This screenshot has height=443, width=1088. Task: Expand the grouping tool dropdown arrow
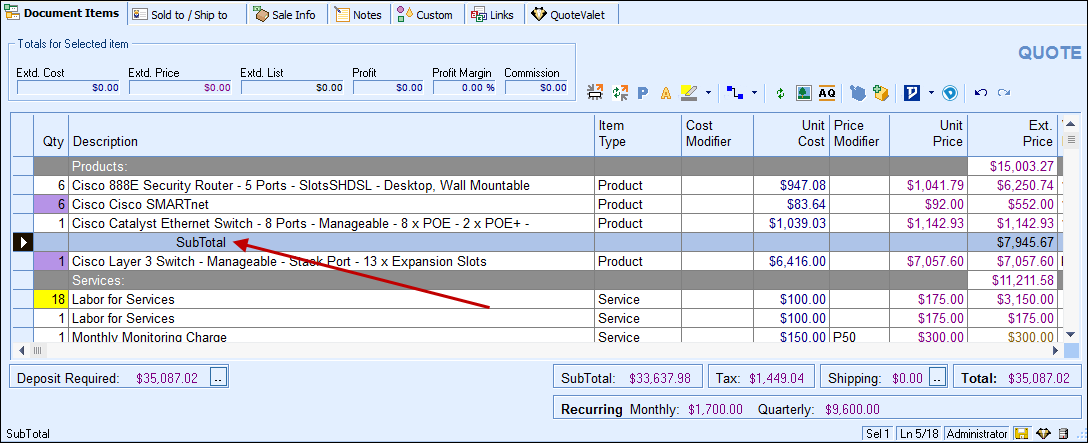click(754, 93)
